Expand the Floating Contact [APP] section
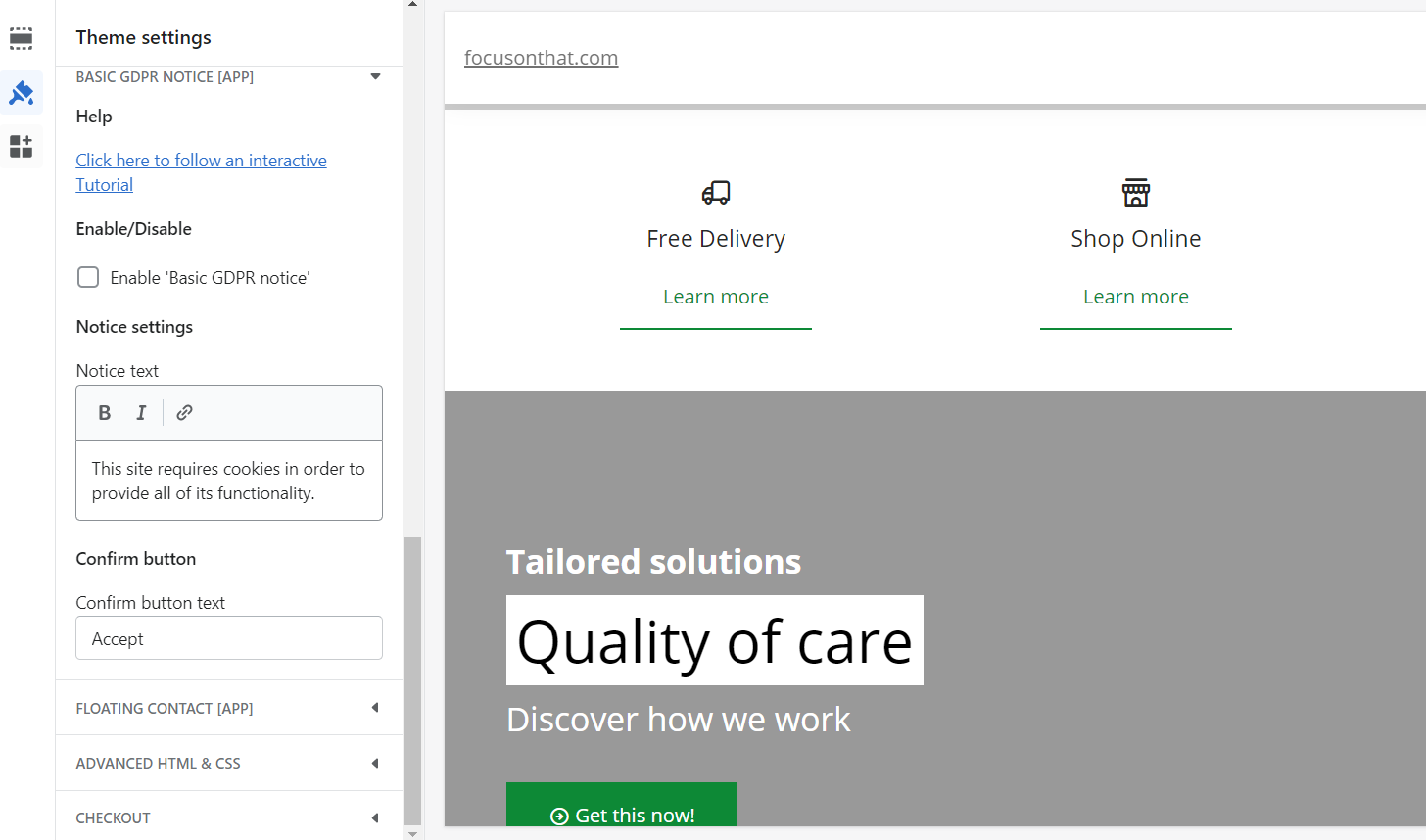Viewport: 1426px width, 840px height. [229, 708]
